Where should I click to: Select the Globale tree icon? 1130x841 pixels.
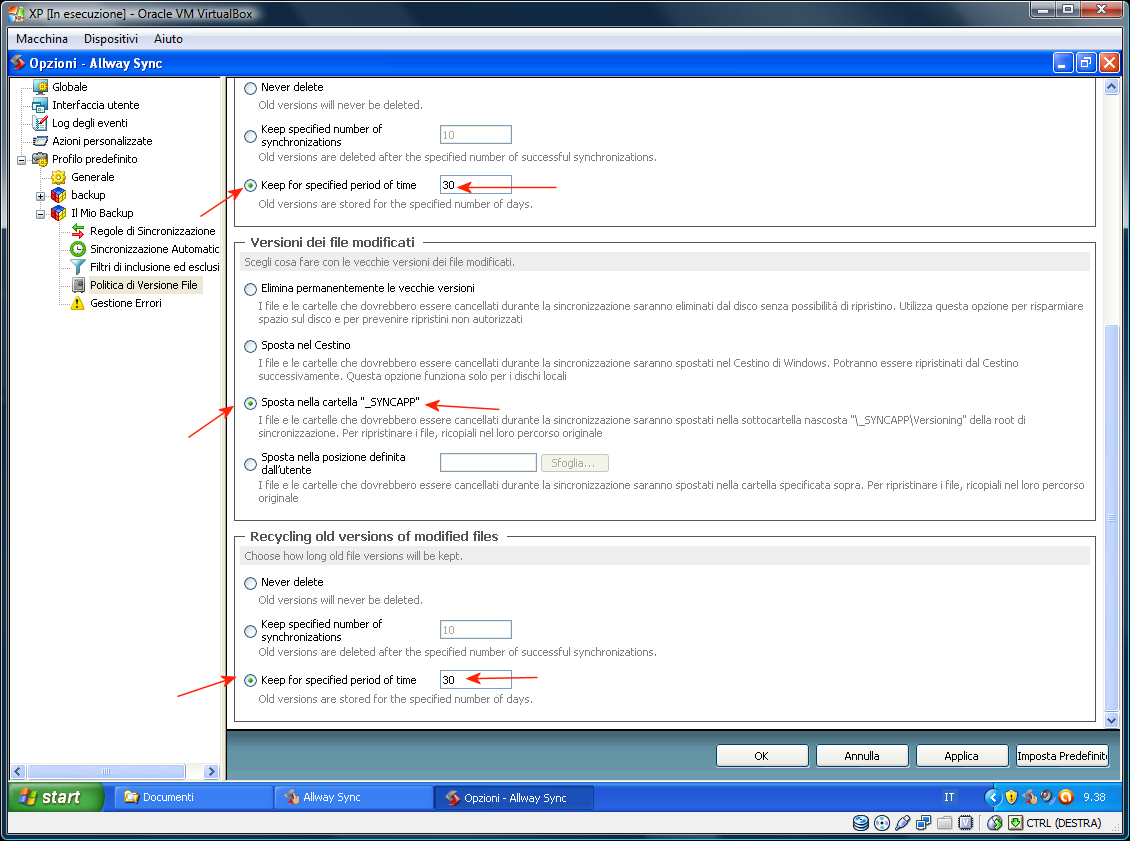click(40, 87)
